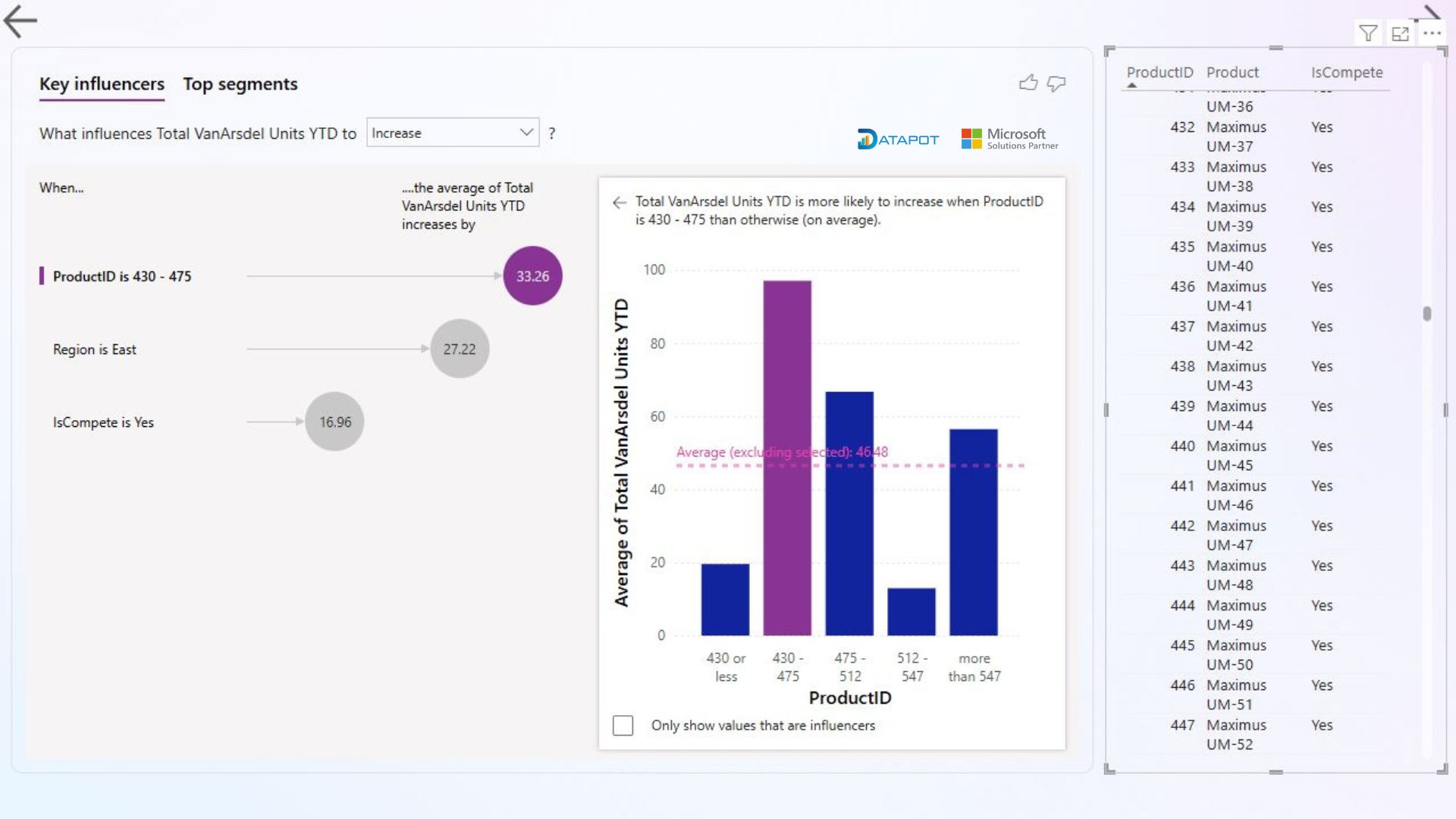1456x819 pixels.
Task: Click the table vertical scrollbar thumb
Action: 1427,313
